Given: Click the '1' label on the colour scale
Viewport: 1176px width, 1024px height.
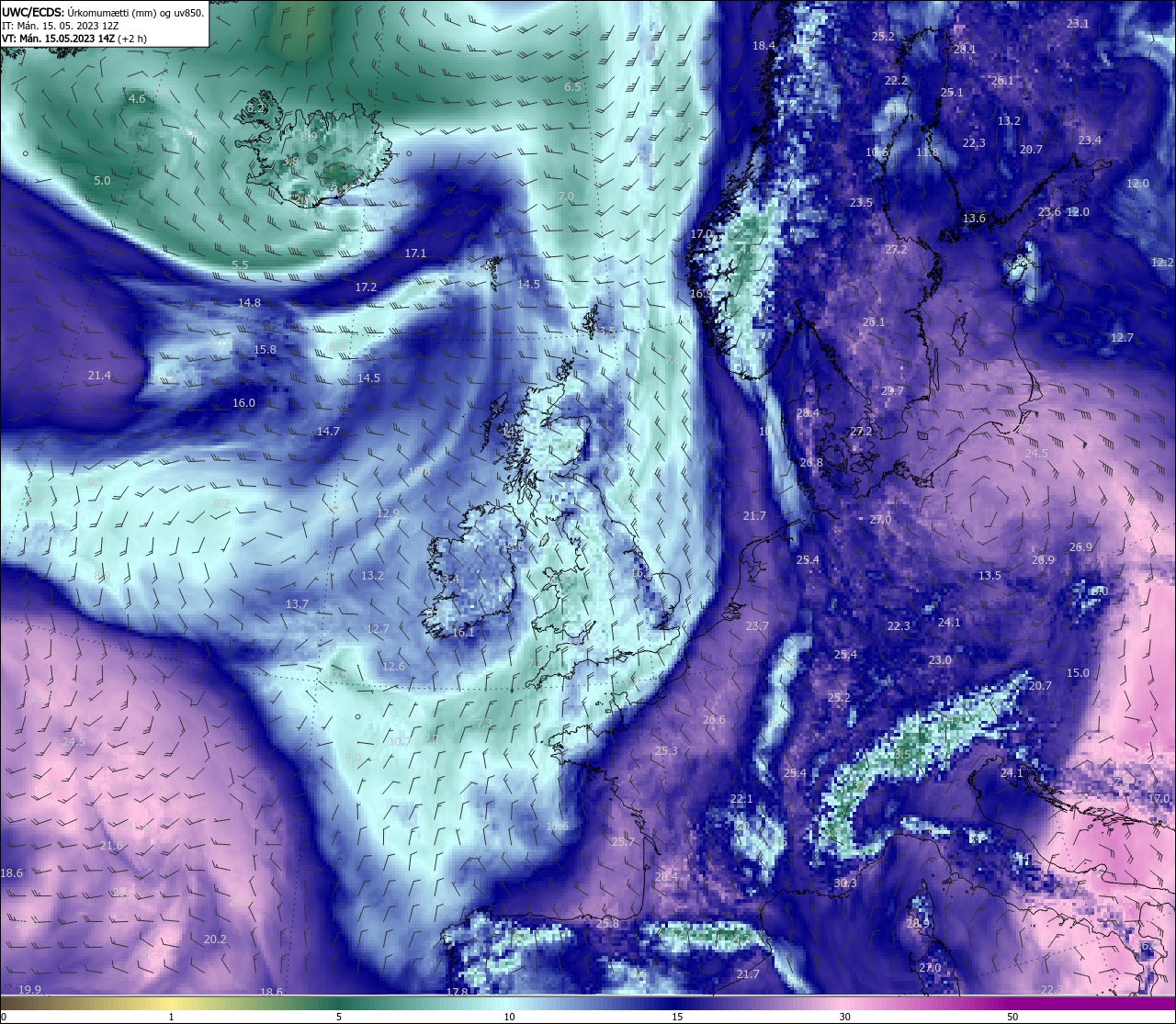Looking at the screenshot, I should 172,1017.
